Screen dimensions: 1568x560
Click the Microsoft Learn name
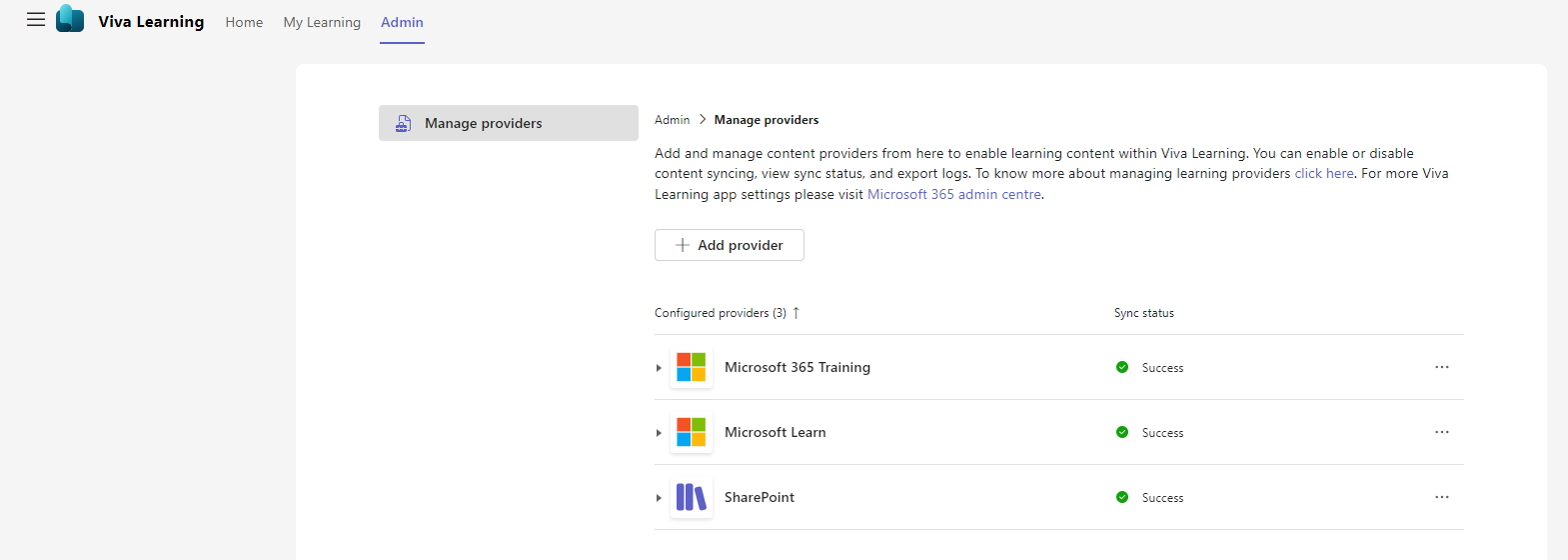776,432
